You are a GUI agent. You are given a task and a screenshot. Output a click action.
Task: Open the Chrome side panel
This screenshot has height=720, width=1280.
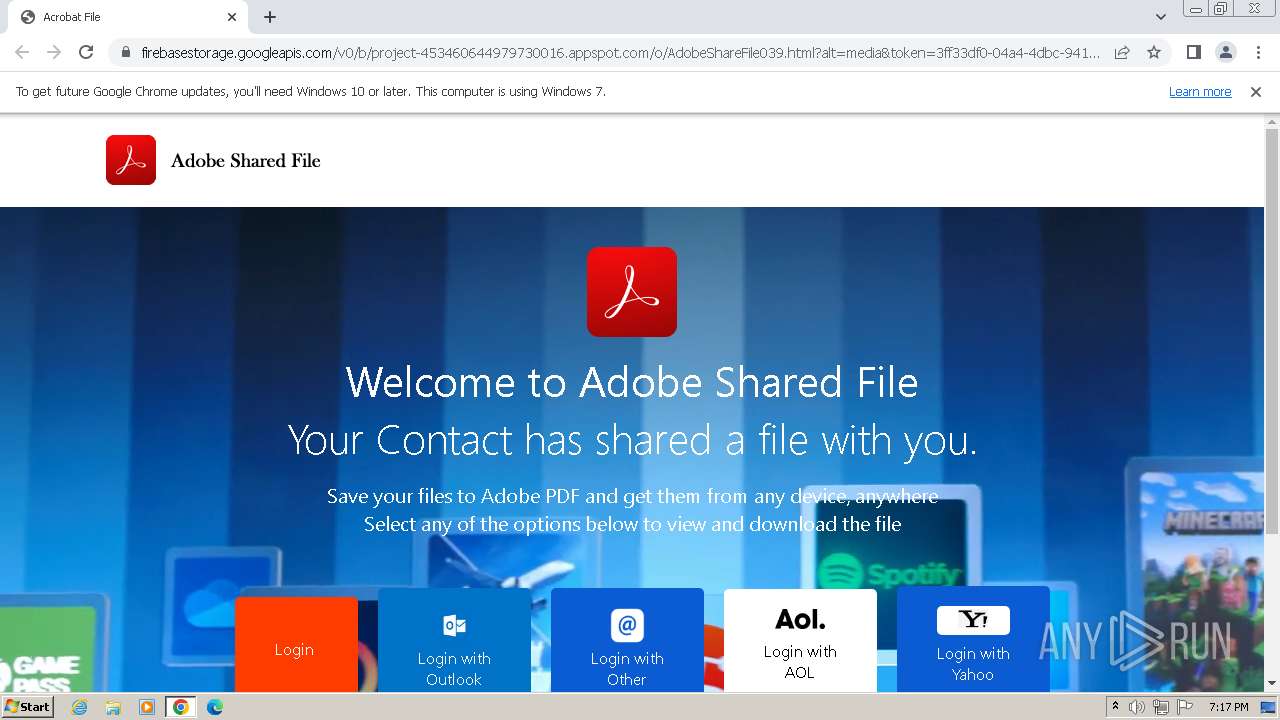(1193, 52)
